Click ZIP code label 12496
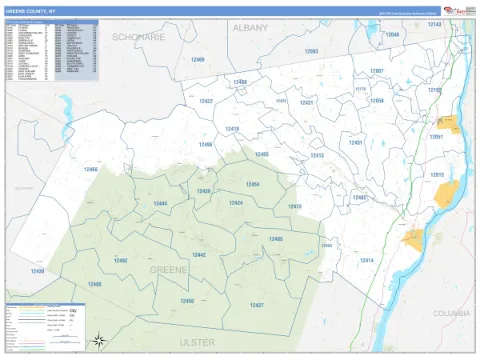The height and width of the screenshot is (360, 480). [x=206, y=145]
